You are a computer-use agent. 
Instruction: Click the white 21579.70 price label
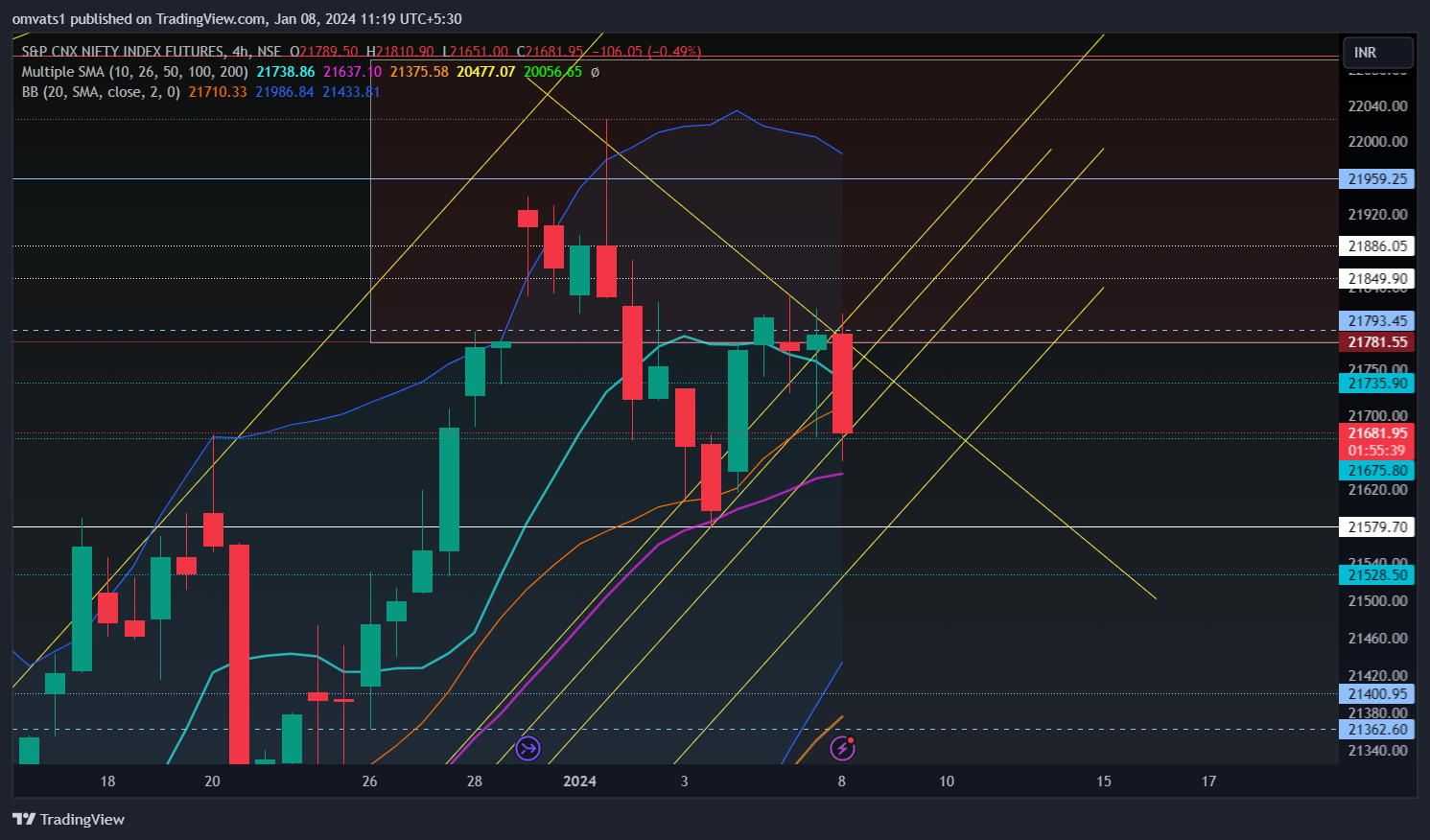pos(1377,527)
